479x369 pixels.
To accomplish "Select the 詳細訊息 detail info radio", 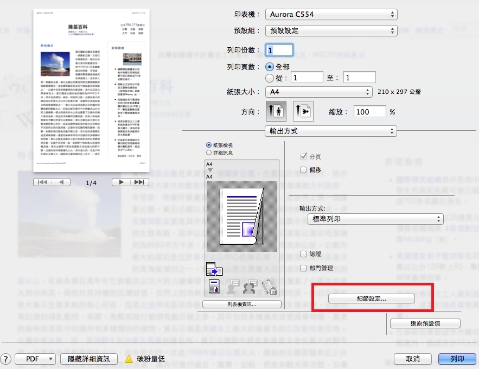I will [209, 153].
